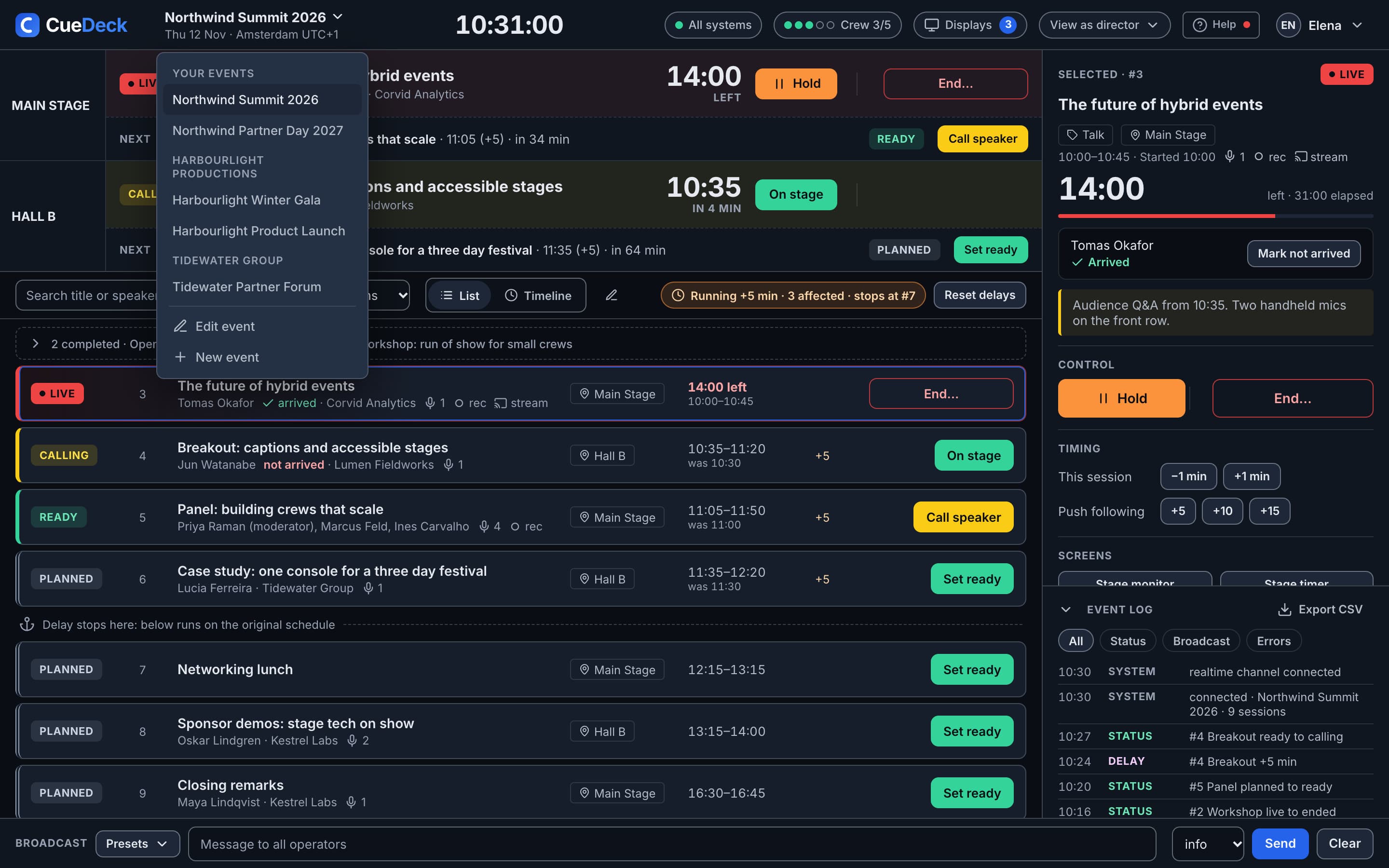
Task: Push following sessions by +10
Action: 1222,511
